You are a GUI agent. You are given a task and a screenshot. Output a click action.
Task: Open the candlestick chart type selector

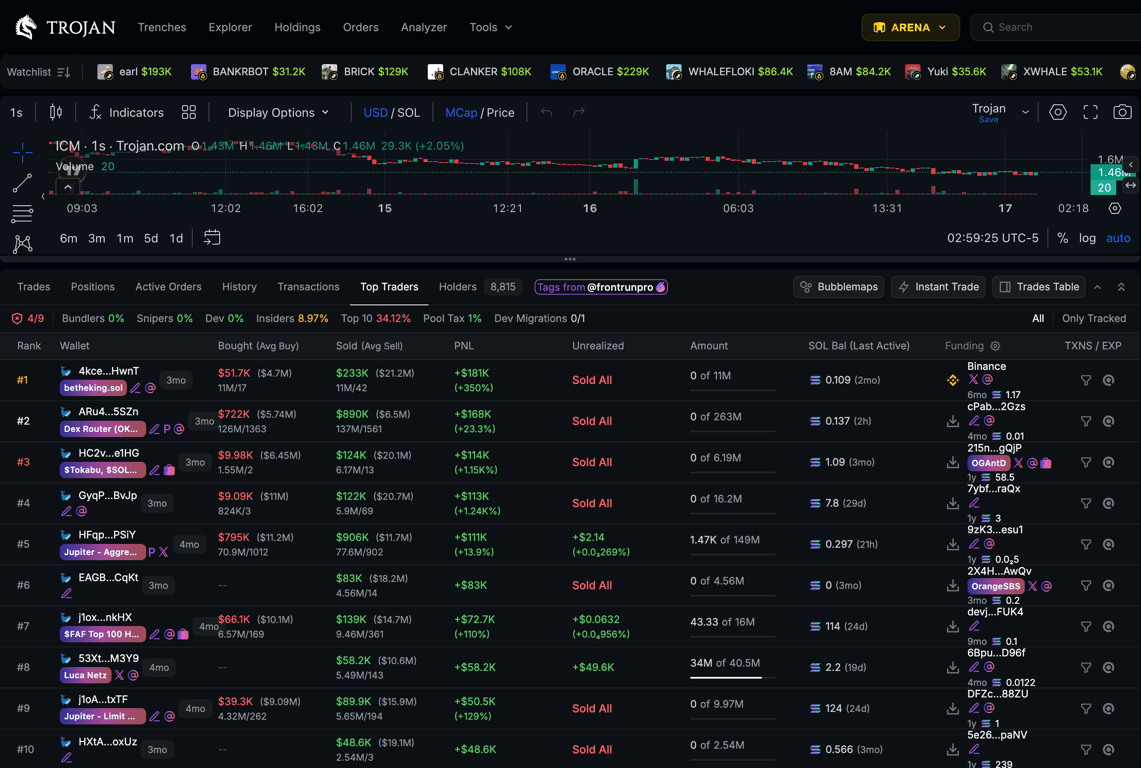[55, 112]
